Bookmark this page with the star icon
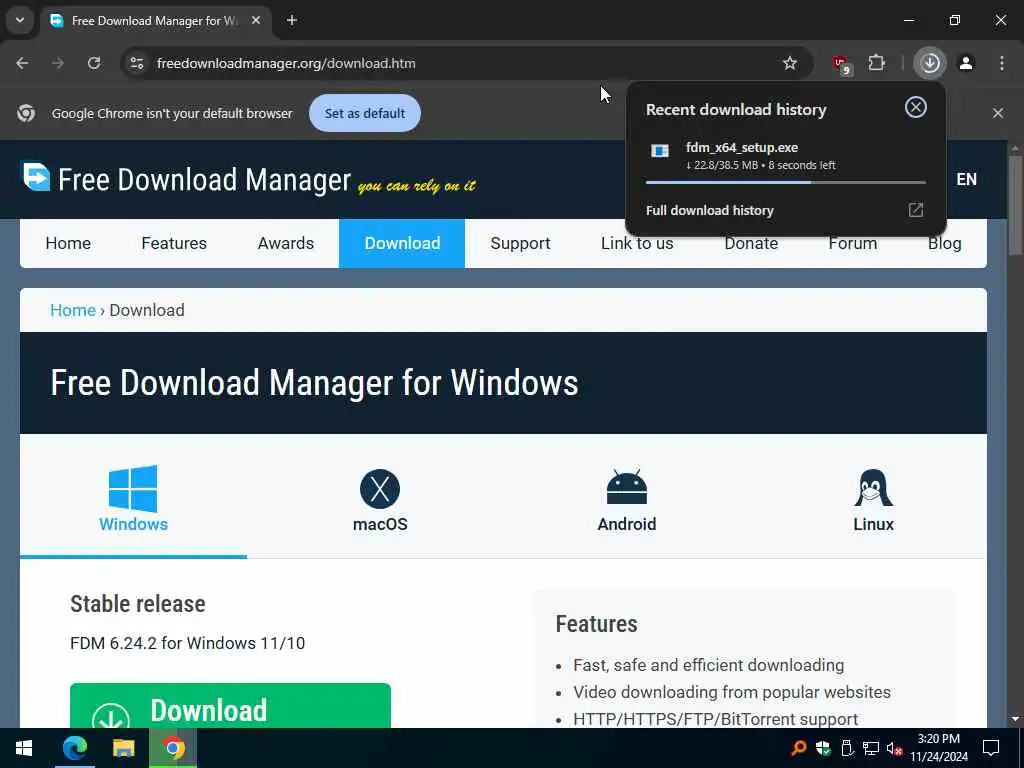 790,63
